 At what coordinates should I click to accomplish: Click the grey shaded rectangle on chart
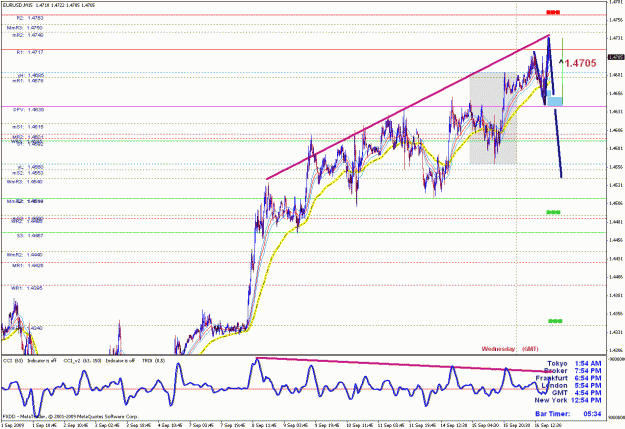point(493,118)
